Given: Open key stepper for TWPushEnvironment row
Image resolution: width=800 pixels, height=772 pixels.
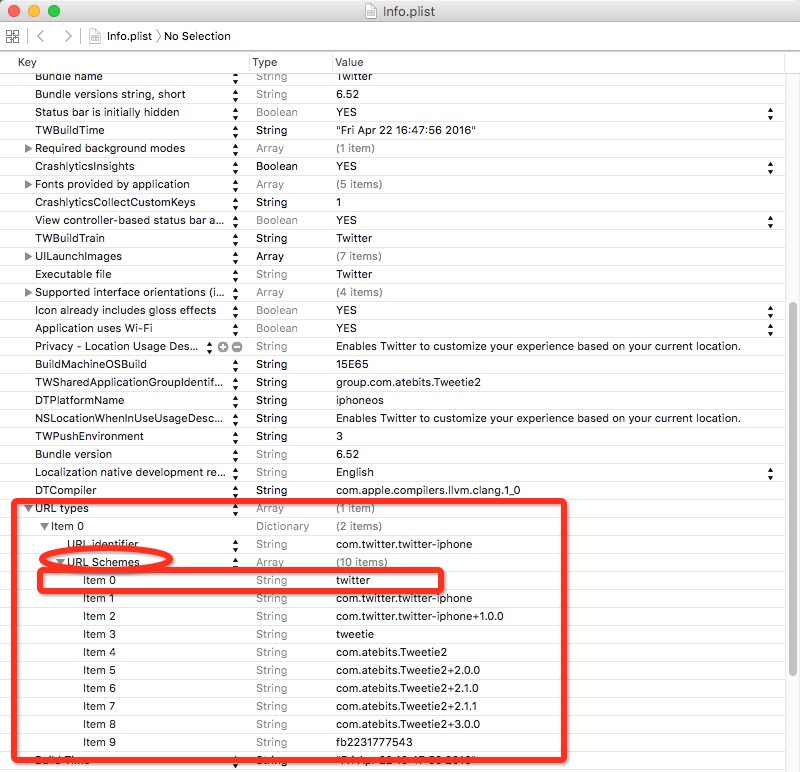Looking at the screenshot, I should click(x=235, y=437).
